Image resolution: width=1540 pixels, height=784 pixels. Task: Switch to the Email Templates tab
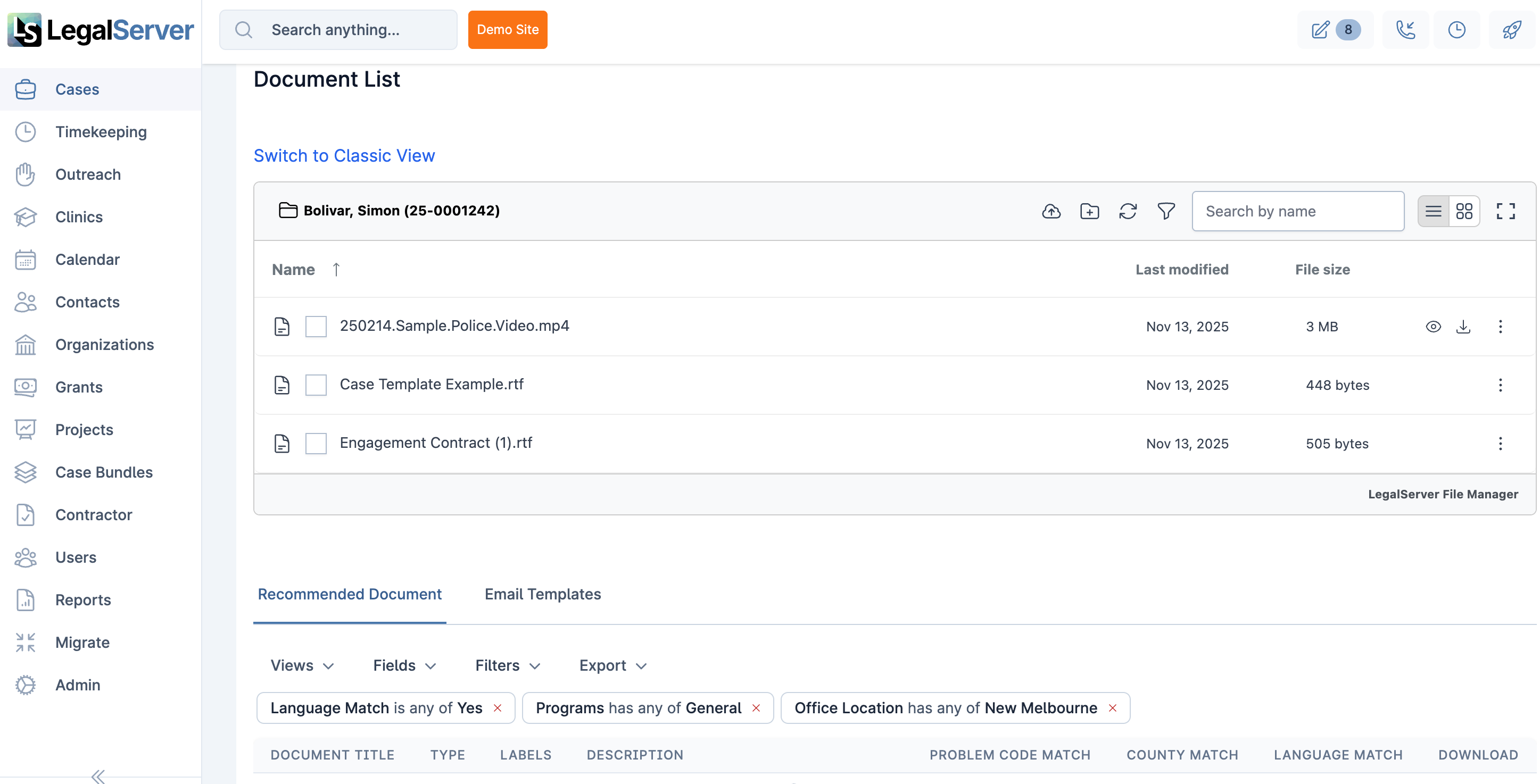tap(542, 594)
